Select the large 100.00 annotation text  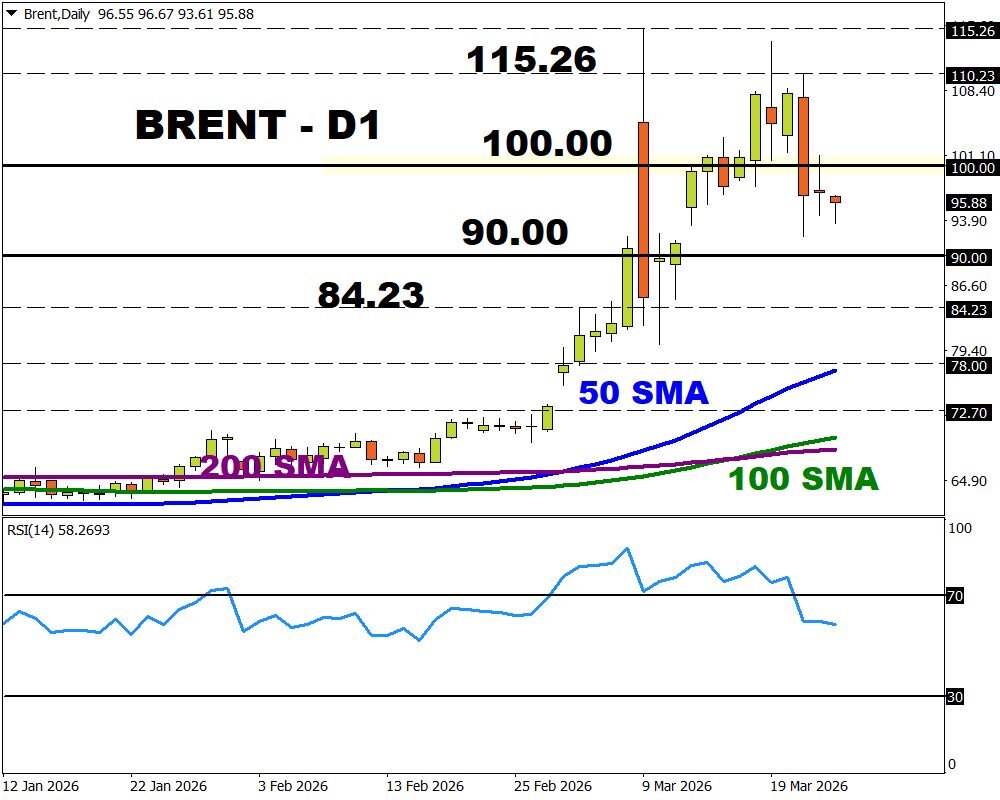pos(547,144)
